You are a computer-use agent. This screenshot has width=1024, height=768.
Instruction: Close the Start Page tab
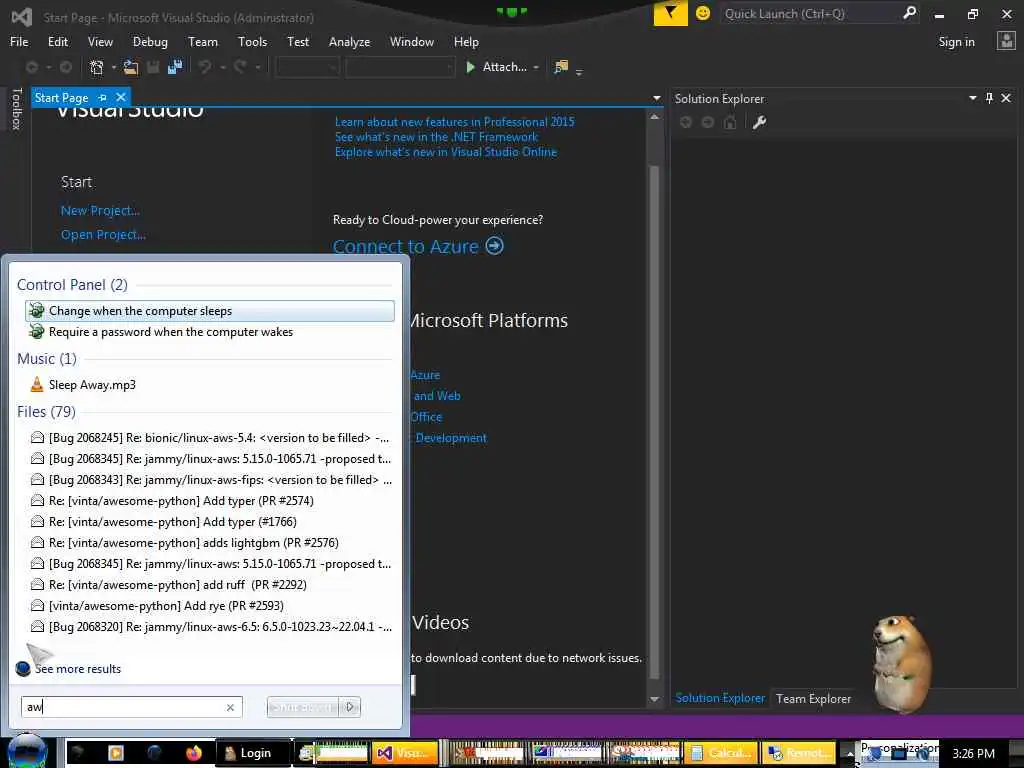pos(121,97)
